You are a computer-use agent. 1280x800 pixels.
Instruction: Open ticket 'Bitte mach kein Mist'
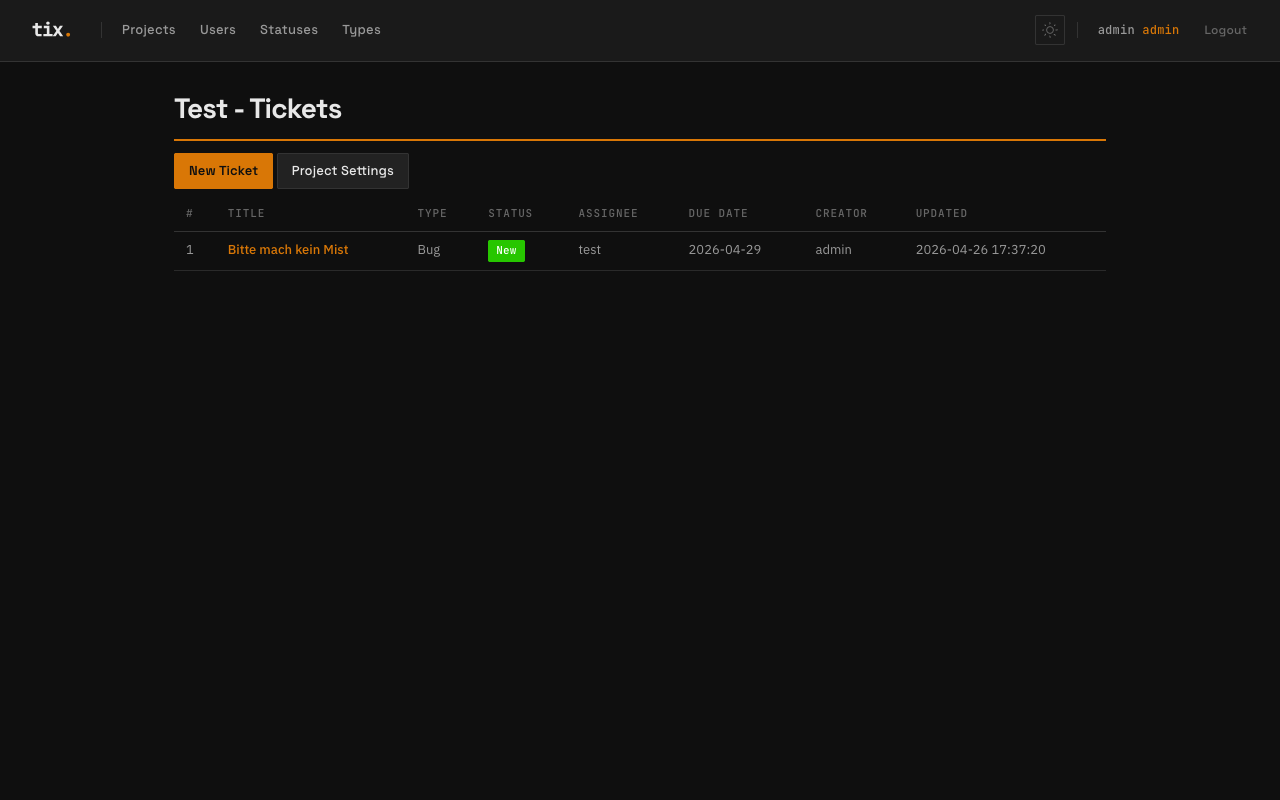(x=288, y=250)
